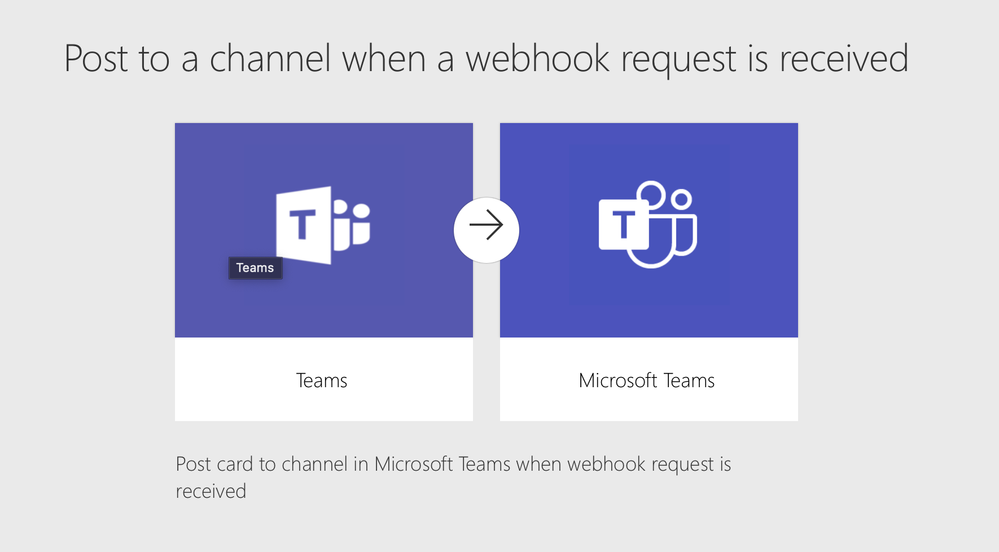This screenshot has width=999, height=552.
Task: Click Microsoft Teams phrase in the description
Action: 442,463
